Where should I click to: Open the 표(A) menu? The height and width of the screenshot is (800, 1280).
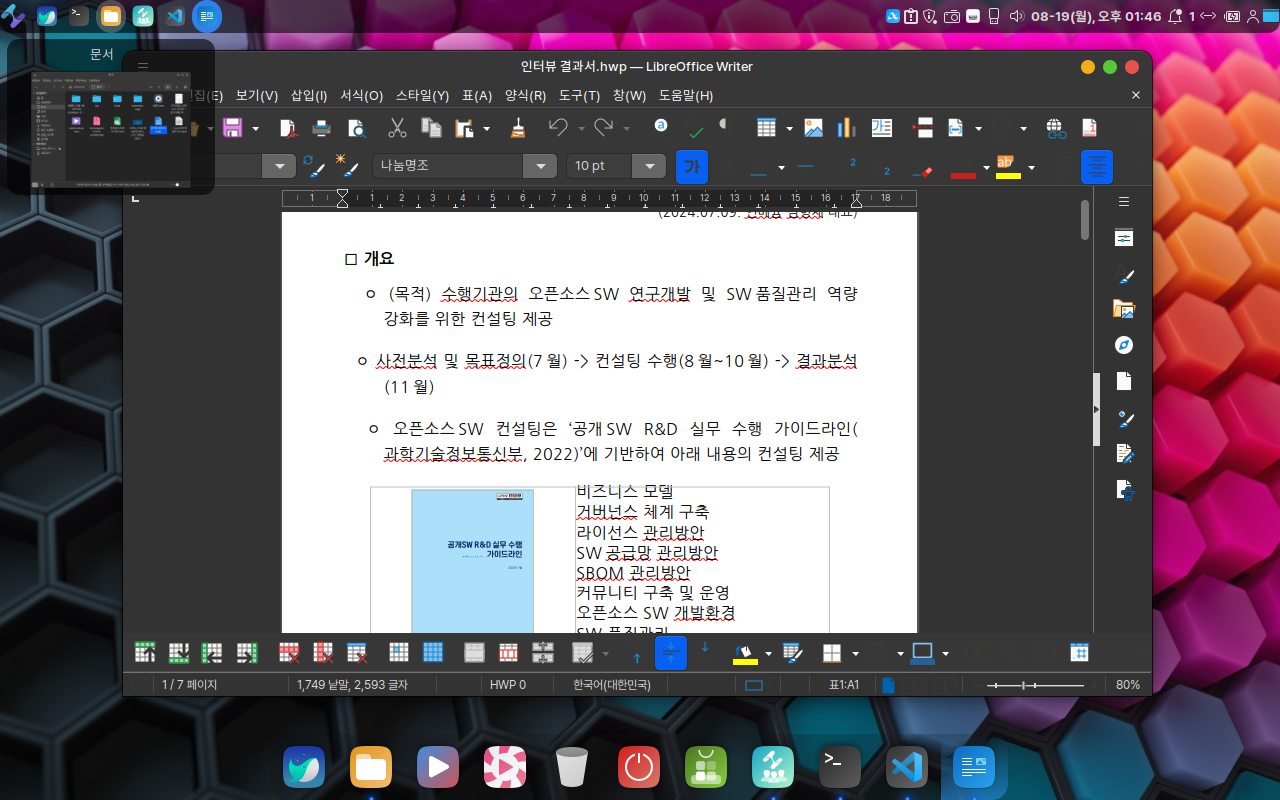477,96
